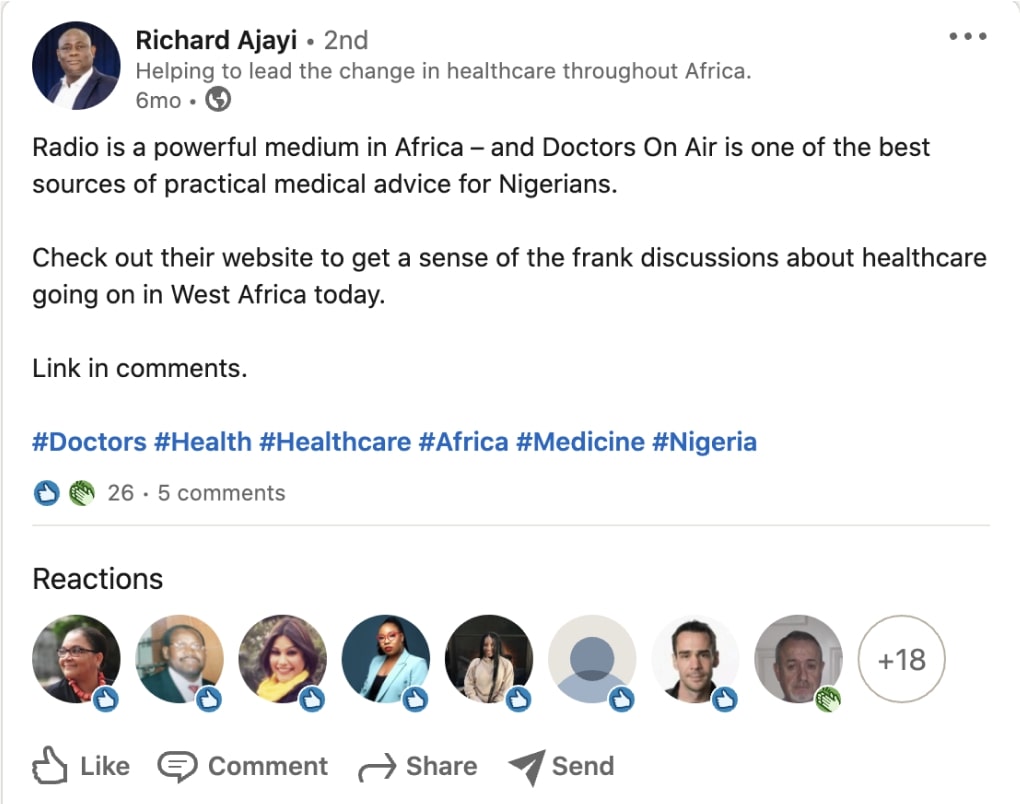
Task: Follow the #Doctors hashtag
Action: pos(89,442)
